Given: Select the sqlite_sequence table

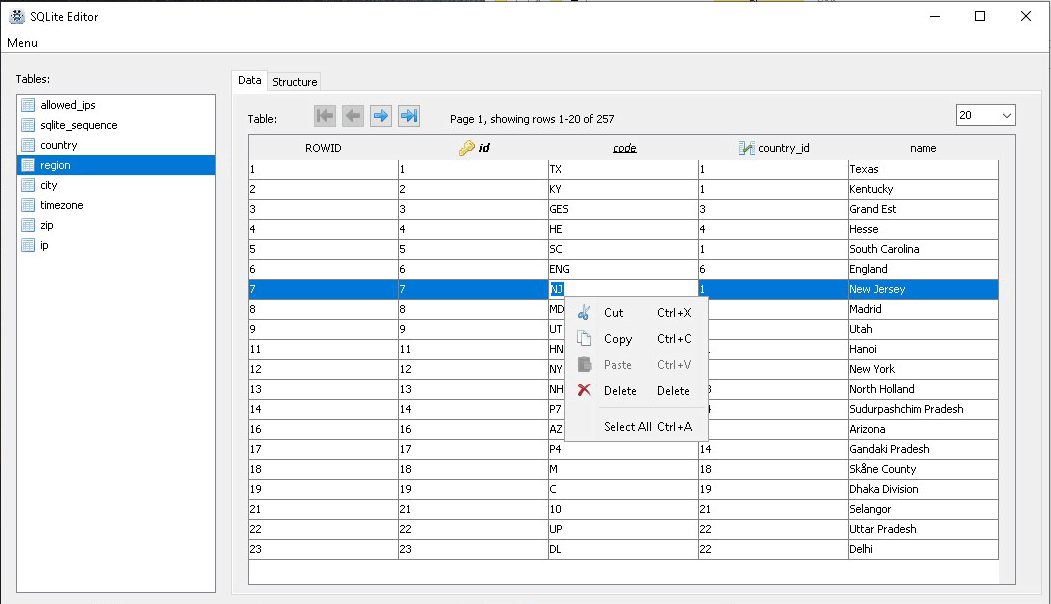Looking at the screenshot, I should coord(78,125).
